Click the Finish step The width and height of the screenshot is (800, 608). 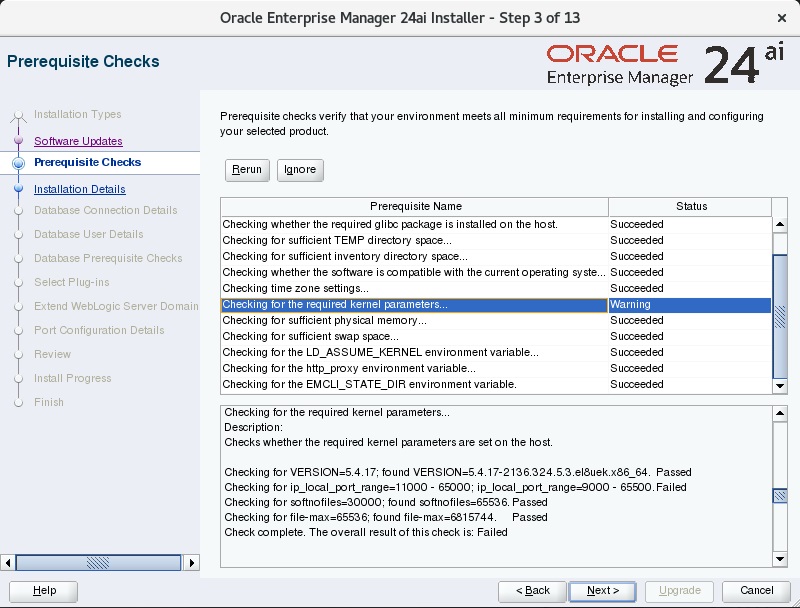pos(49,402)
